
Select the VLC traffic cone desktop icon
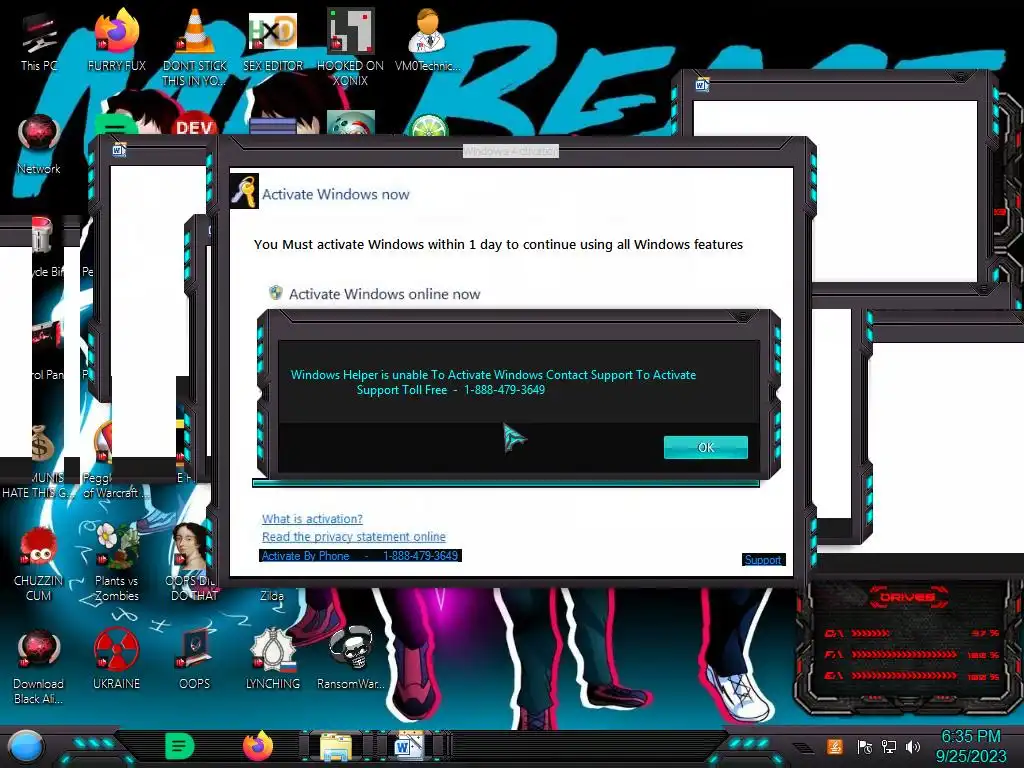point(195,47)
